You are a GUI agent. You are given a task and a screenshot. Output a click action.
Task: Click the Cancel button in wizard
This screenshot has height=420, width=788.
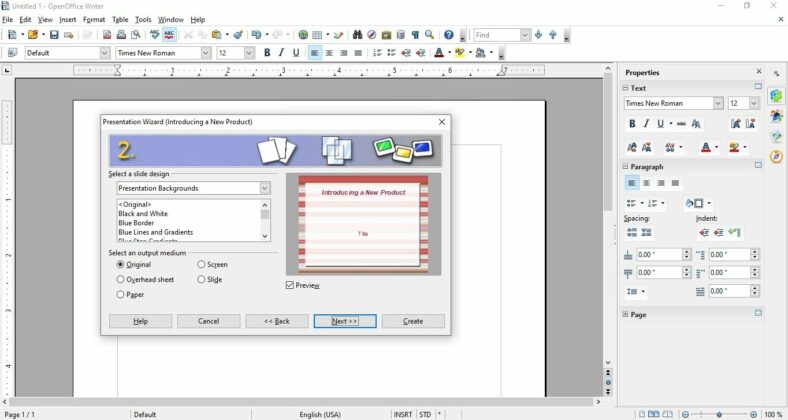tap(209, 321)
